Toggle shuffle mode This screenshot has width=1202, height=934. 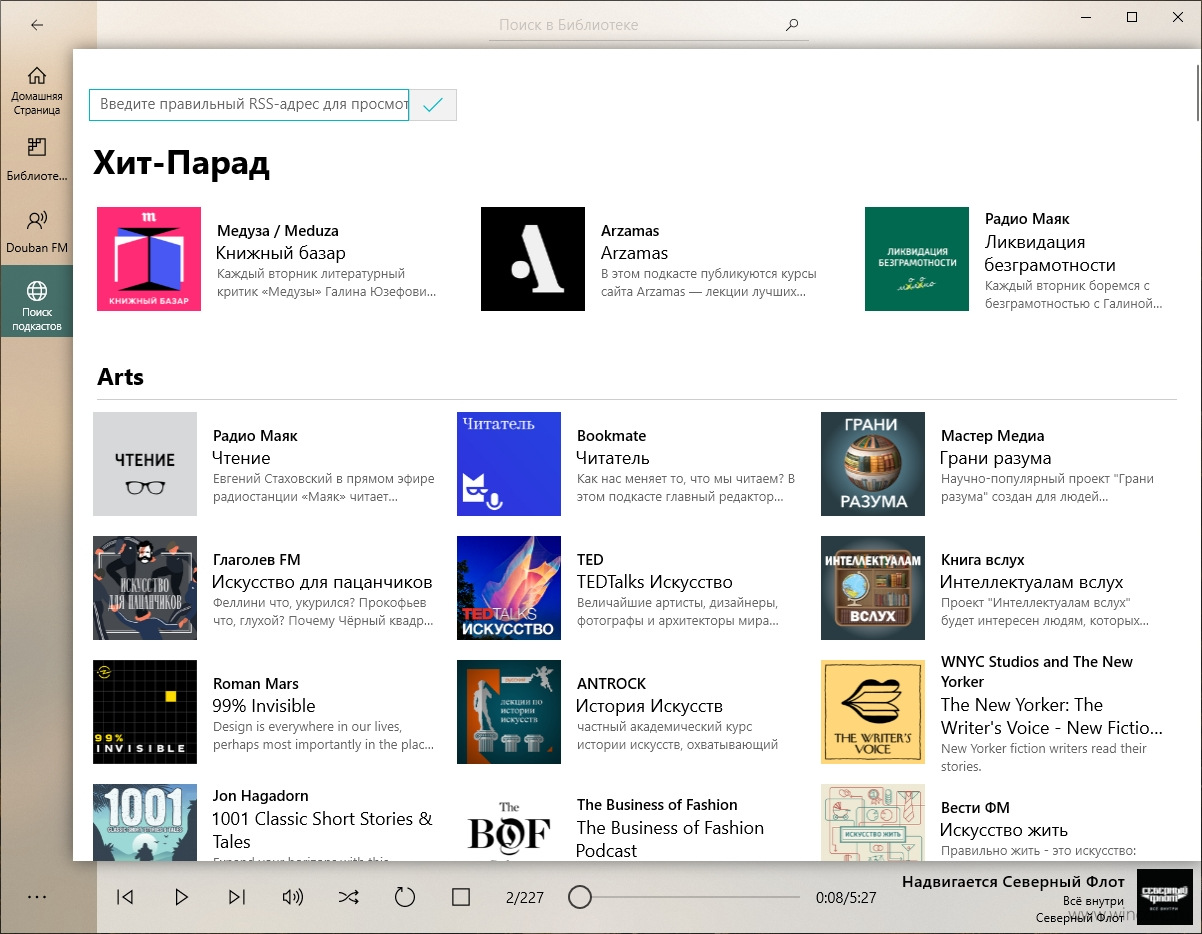348,897
